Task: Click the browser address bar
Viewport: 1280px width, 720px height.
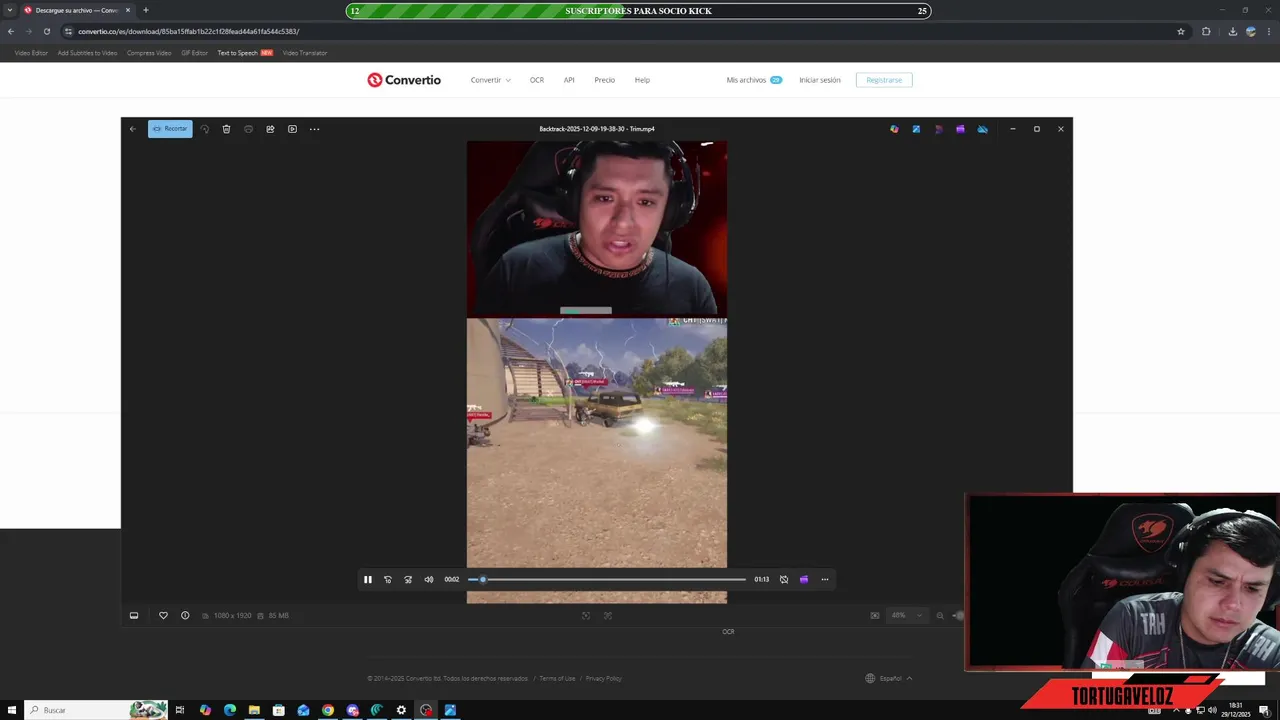Action: [620, 31]
